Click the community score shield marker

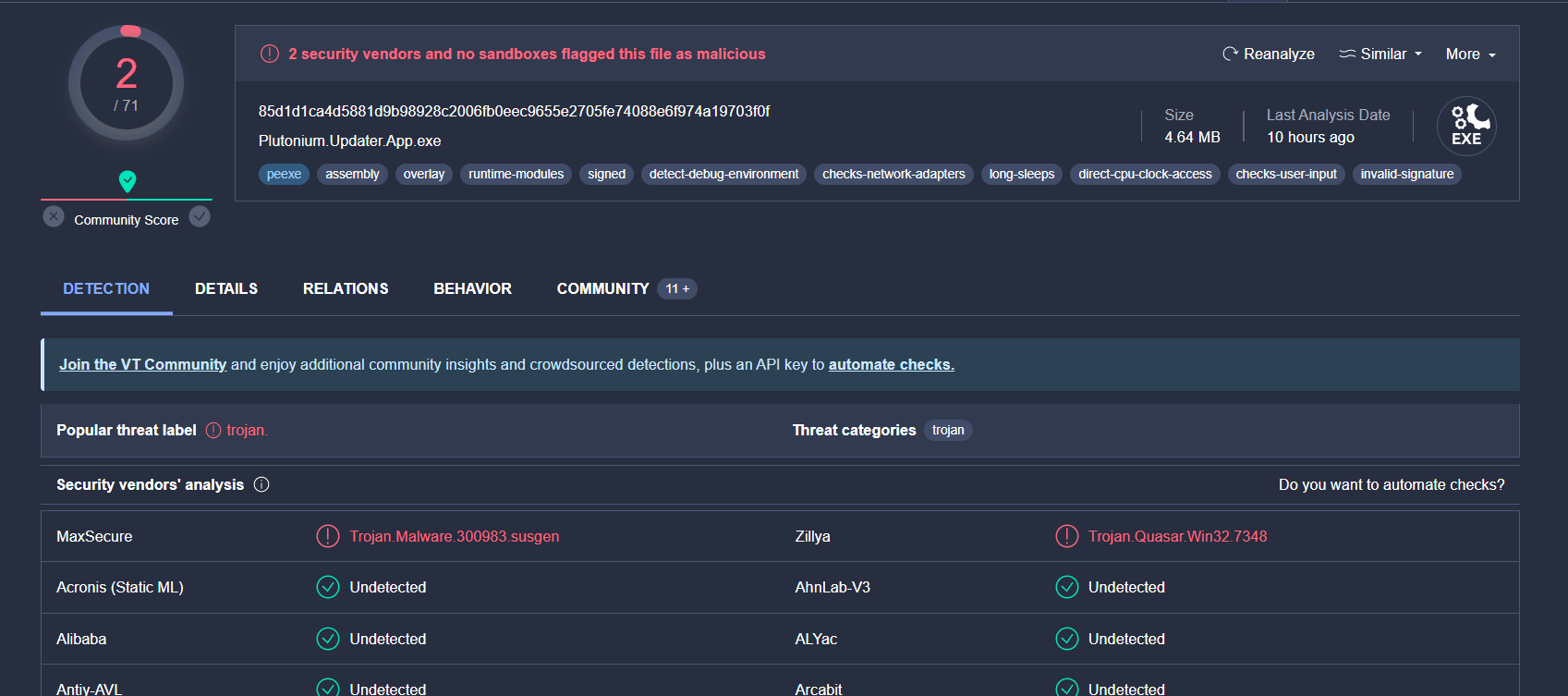[128, 181]
